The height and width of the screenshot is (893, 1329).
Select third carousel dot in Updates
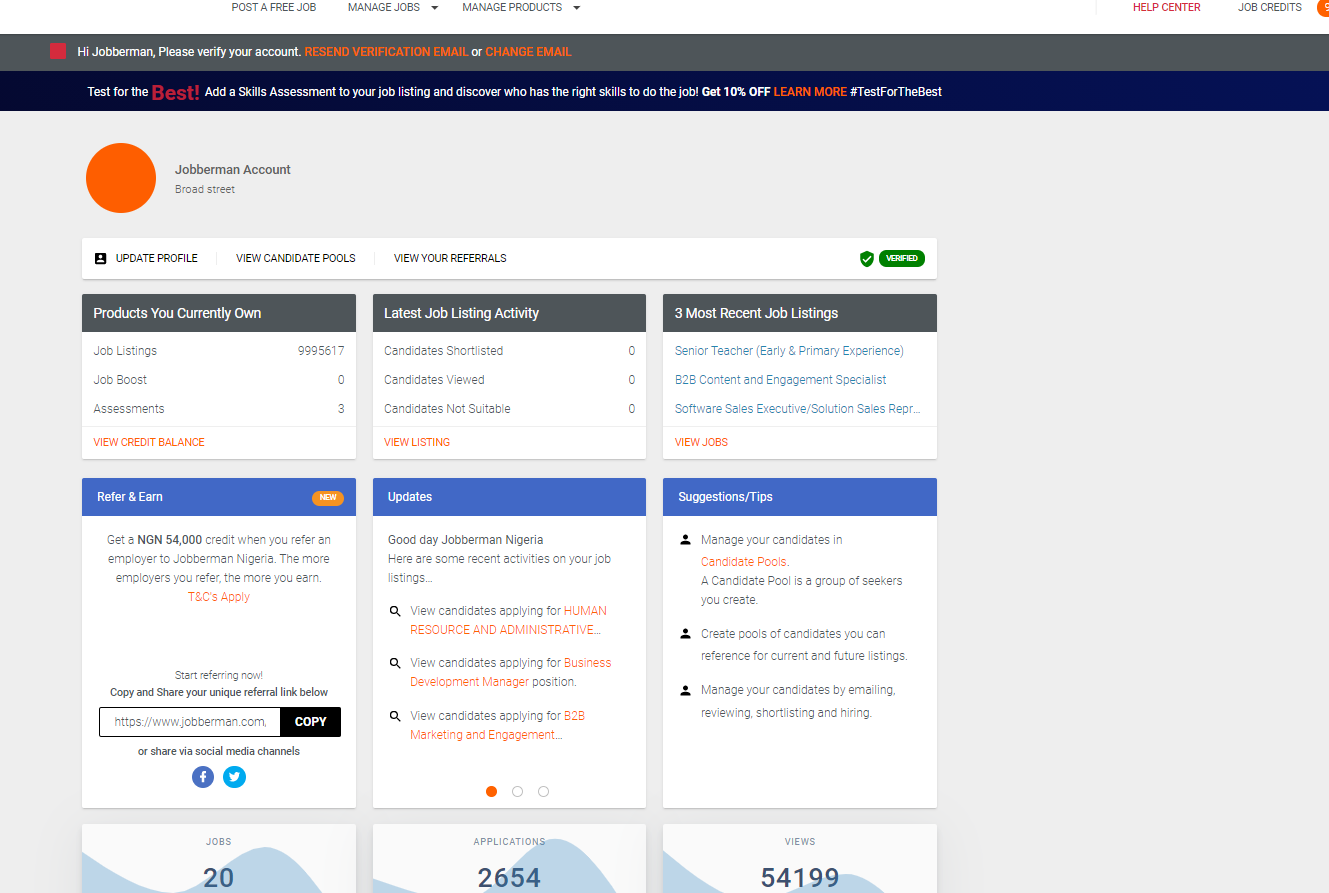tap(543, 791)
